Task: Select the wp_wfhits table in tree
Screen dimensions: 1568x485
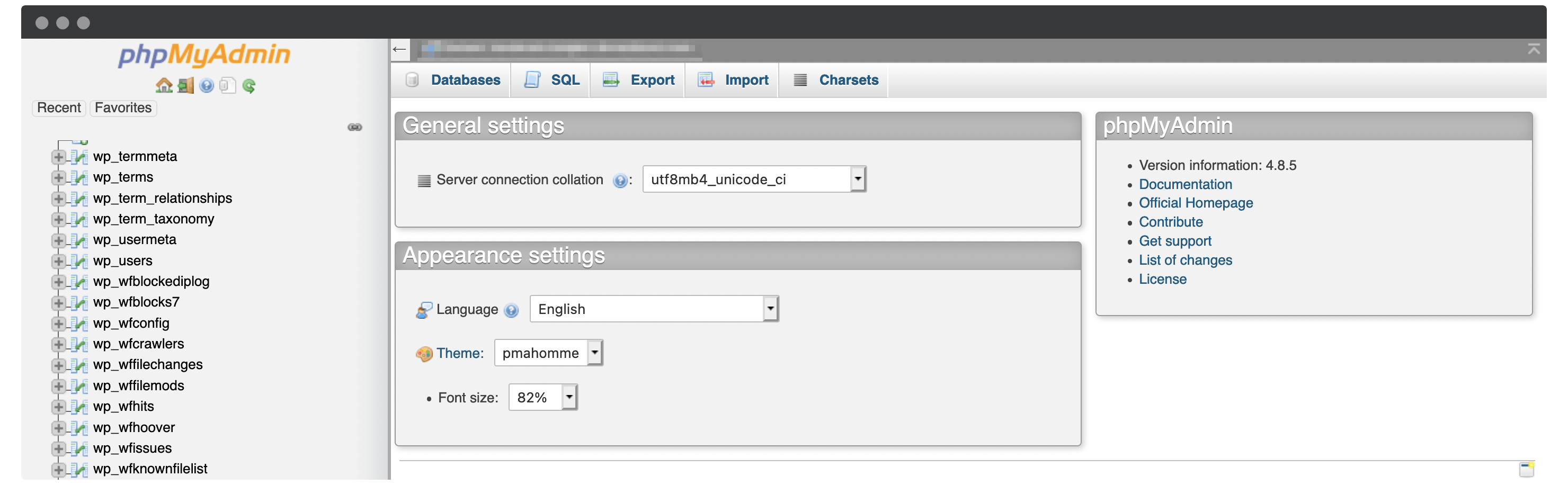Action: click(123, 407)
